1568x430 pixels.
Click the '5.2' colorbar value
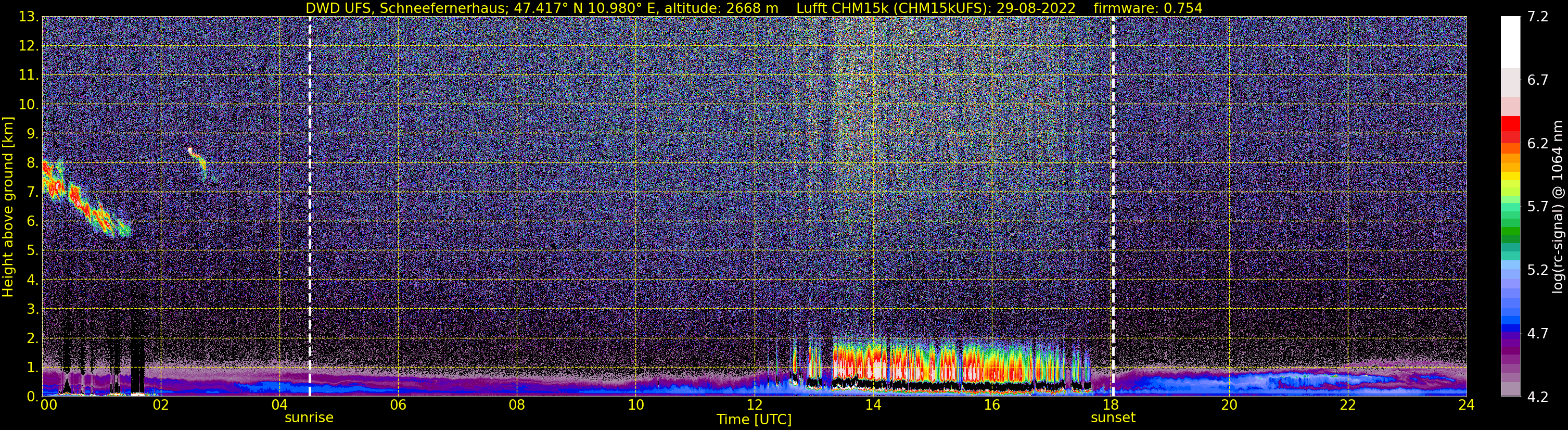[x=1538, y=270]
